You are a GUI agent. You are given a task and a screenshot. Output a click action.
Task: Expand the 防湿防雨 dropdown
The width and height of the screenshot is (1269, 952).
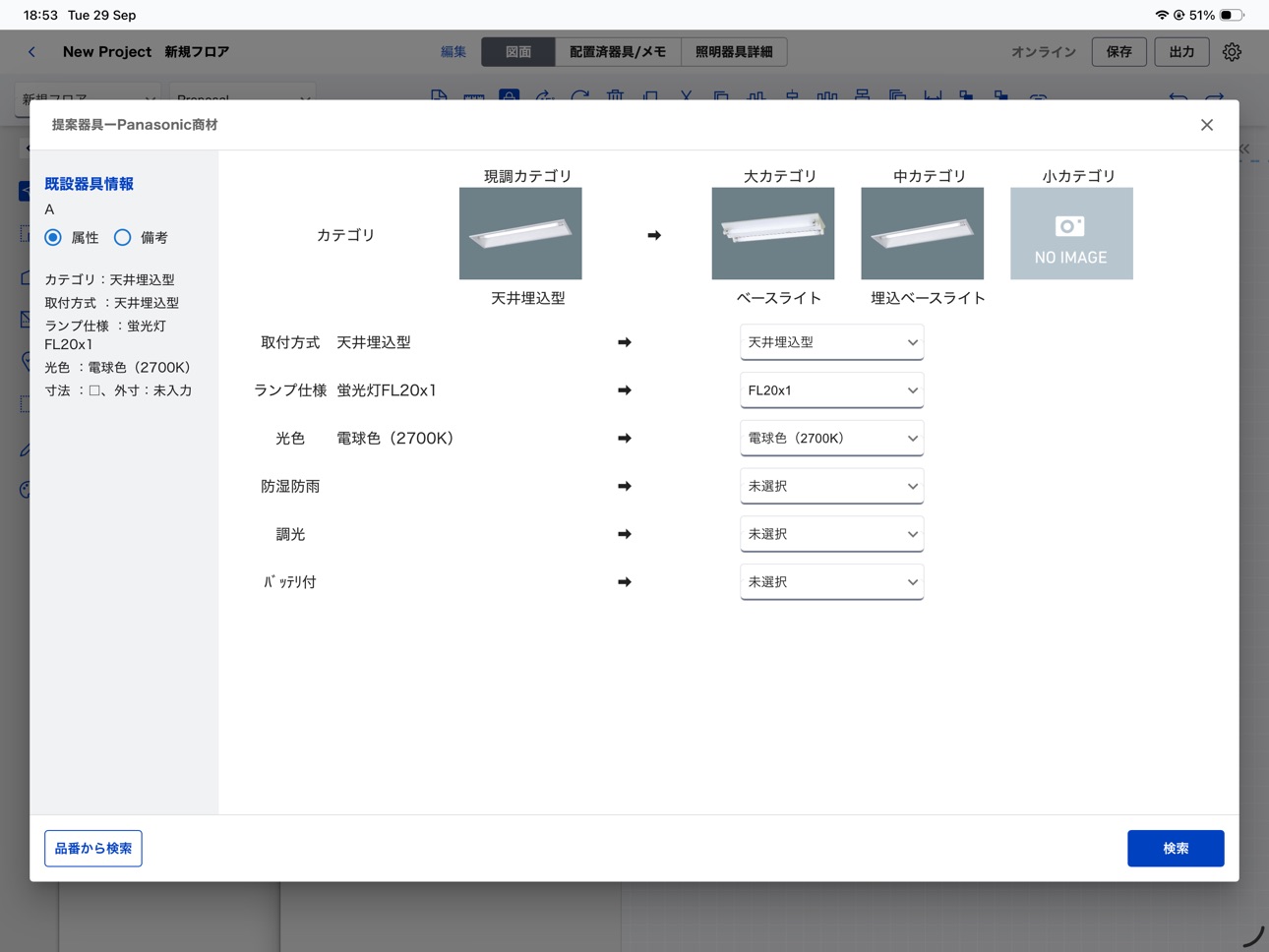[831, 486]
